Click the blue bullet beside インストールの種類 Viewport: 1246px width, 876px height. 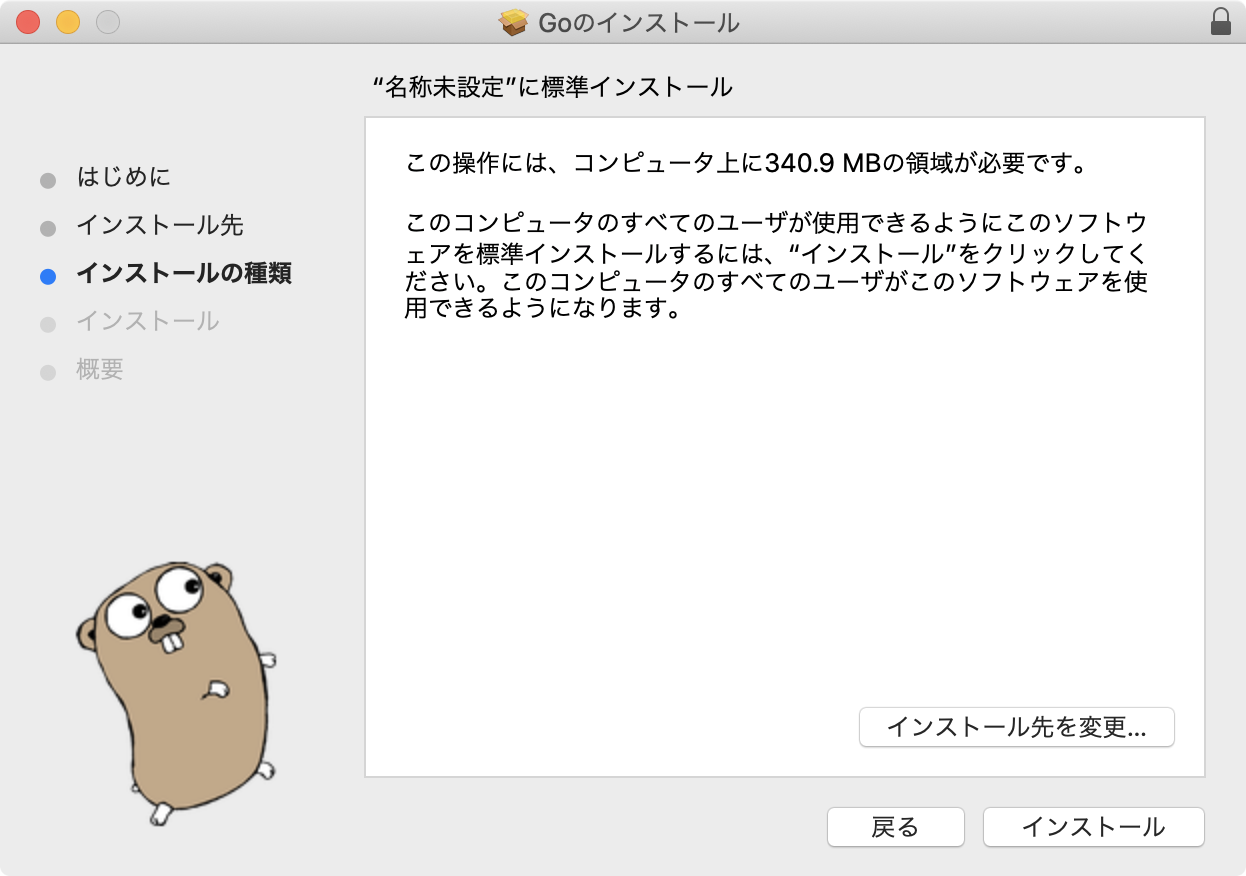pos(48,277)
